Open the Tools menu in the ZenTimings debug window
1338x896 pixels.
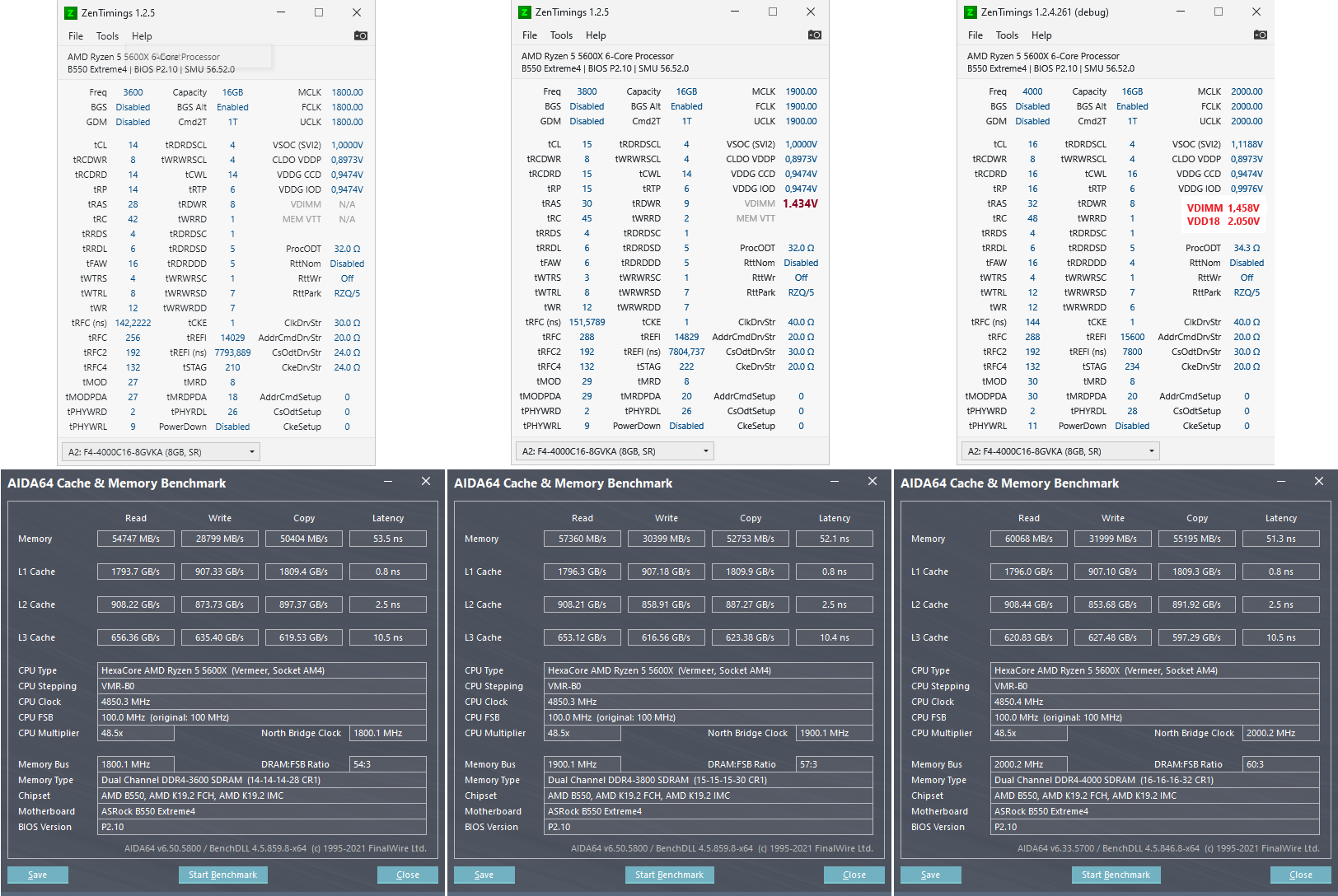[x=1008, y=35]
